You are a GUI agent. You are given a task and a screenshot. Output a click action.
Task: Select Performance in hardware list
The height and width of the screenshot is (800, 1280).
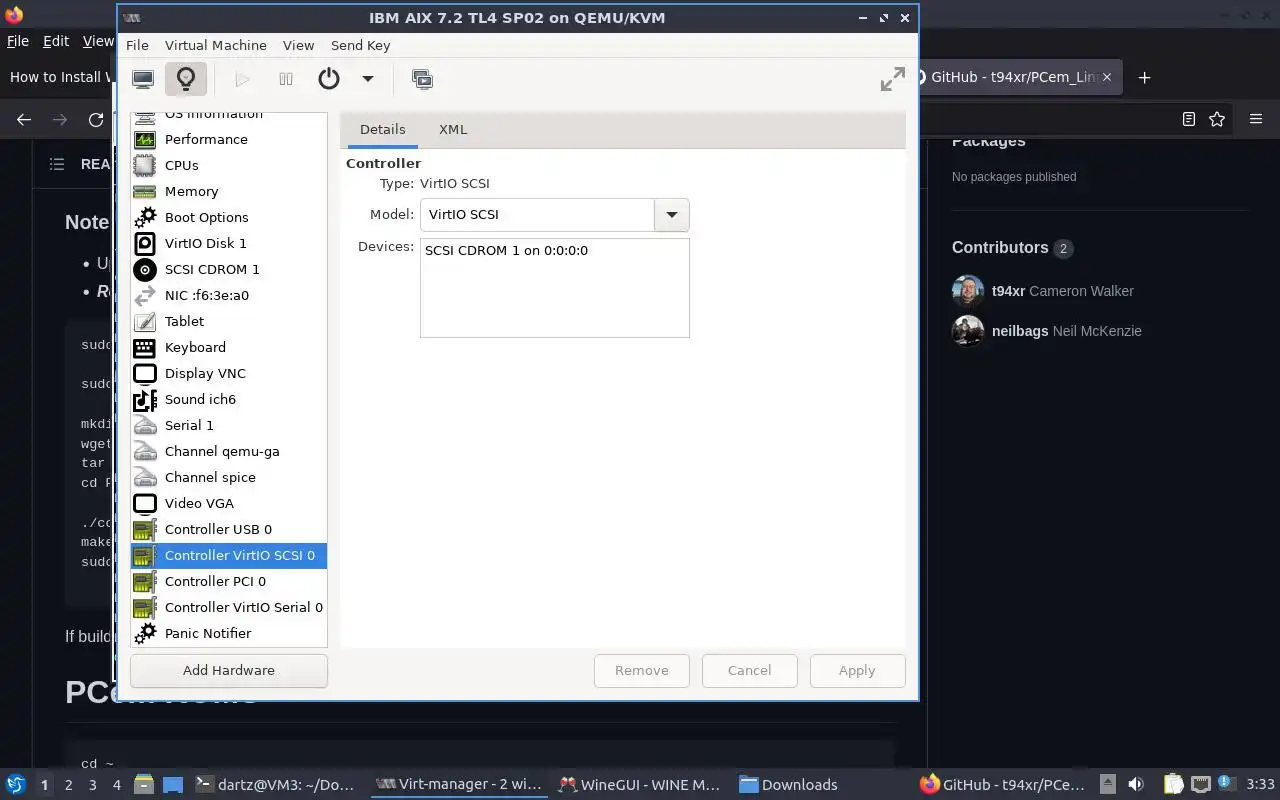[x=229, y=139]
